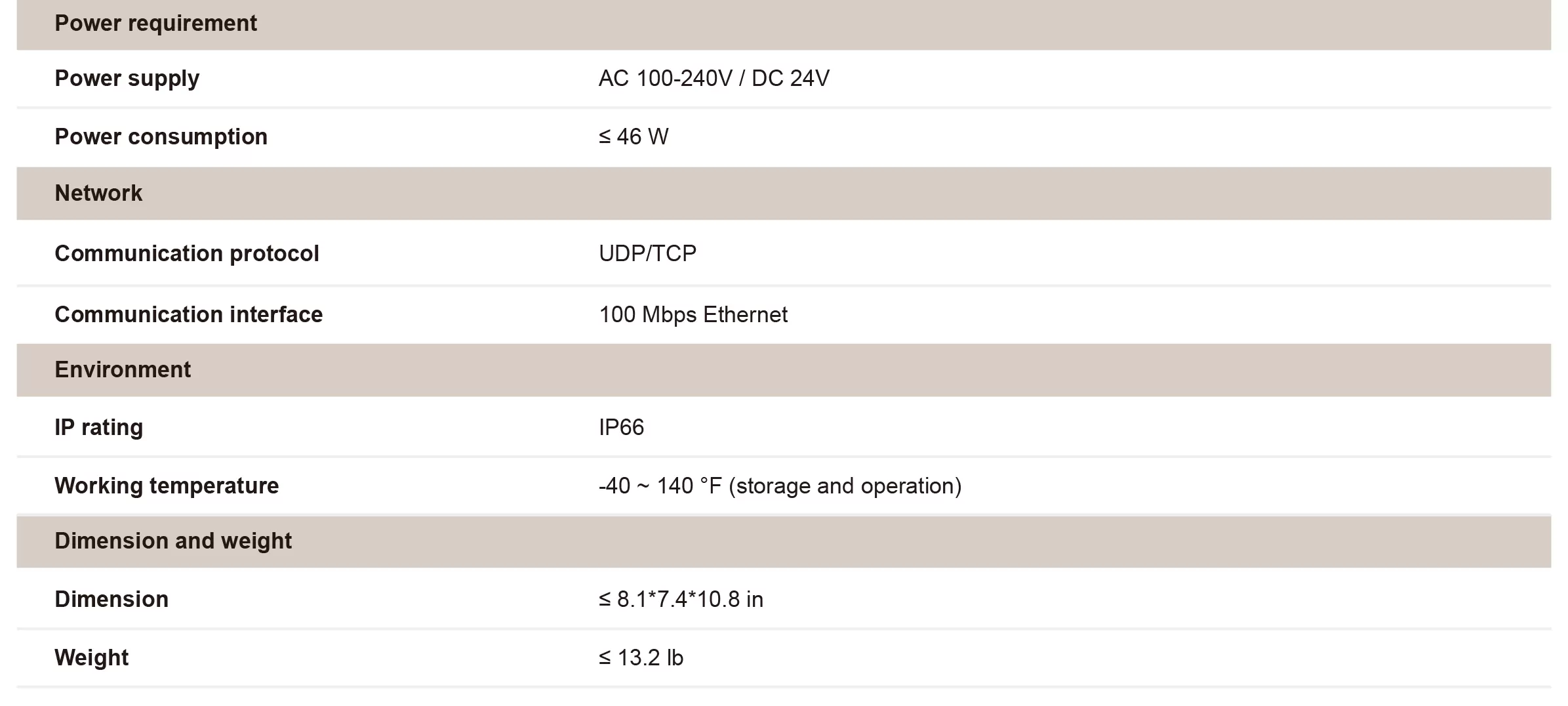Select the Power supply row label
This screenshot has height=706, width=1568.
pyautogui.click(x=127, y=79)
